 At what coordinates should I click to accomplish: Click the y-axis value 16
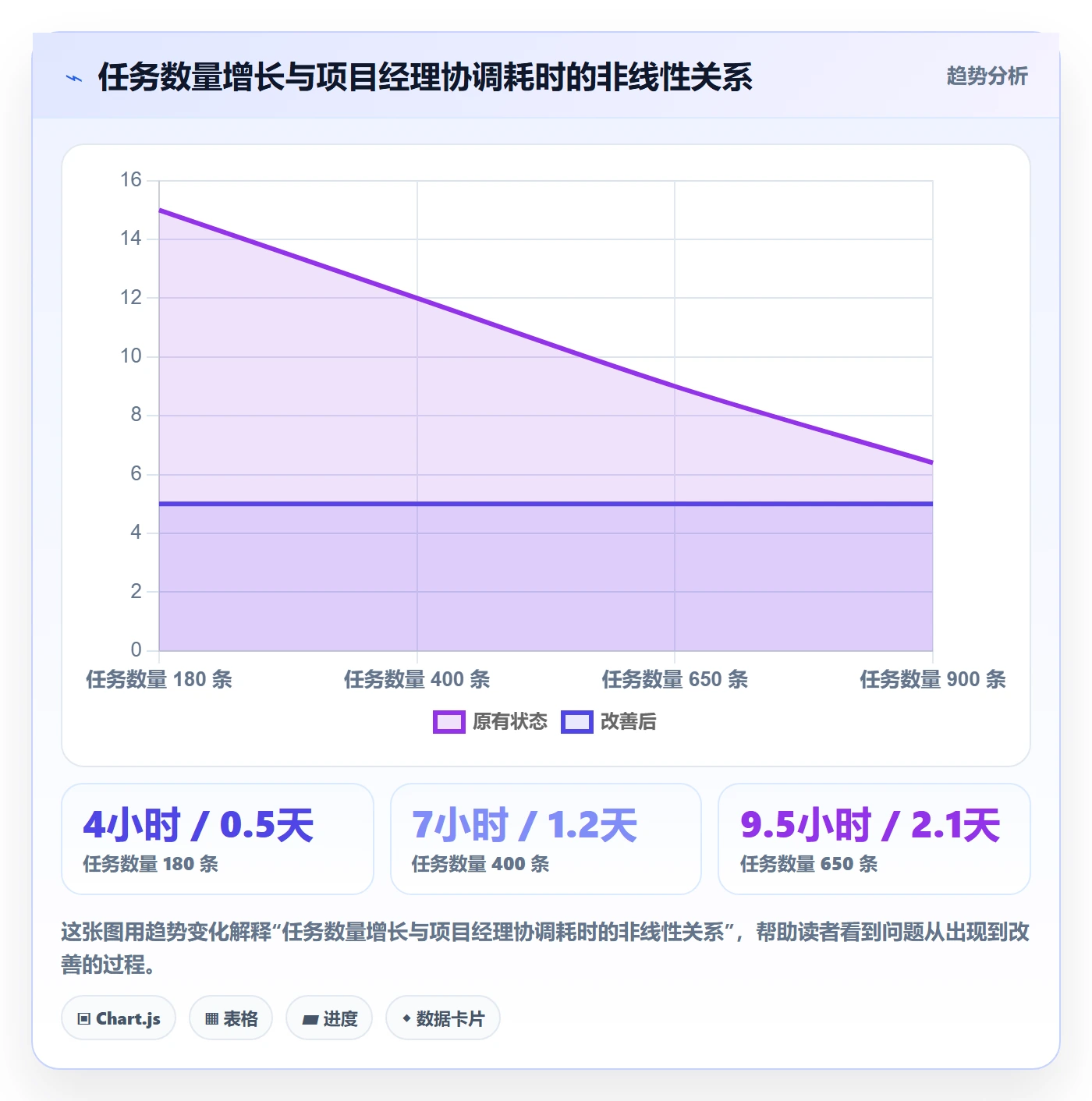tap(131, 180)
